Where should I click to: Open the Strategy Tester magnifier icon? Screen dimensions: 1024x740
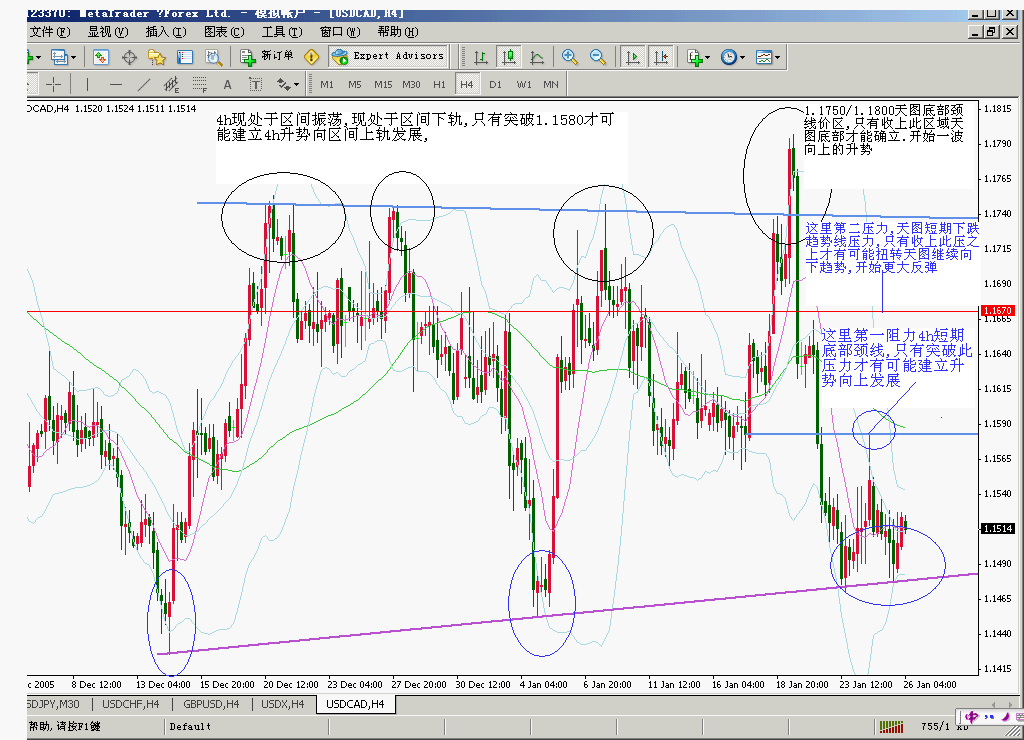[214, 57]
